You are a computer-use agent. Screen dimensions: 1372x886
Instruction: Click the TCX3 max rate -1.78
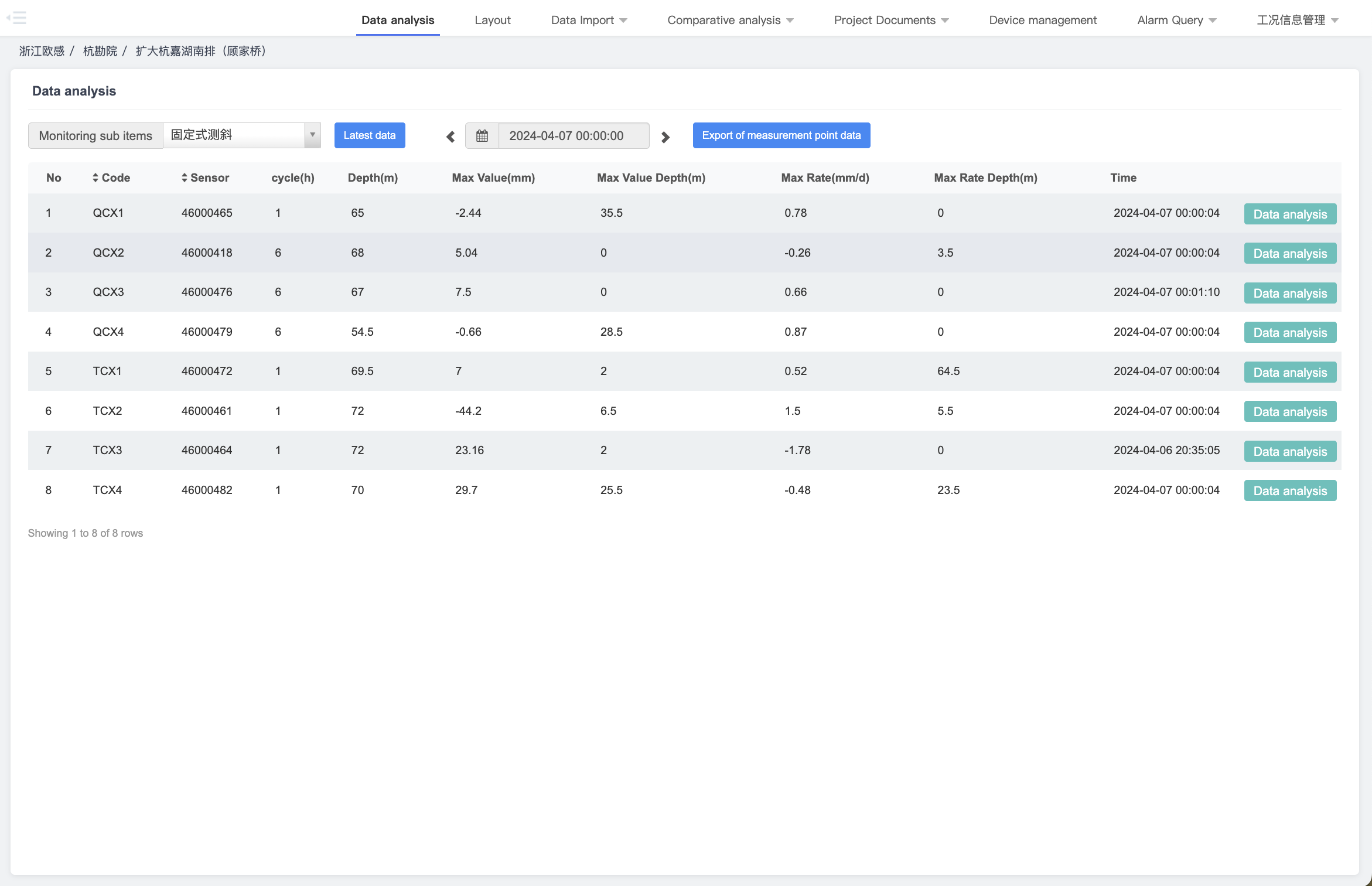(797, 450)
